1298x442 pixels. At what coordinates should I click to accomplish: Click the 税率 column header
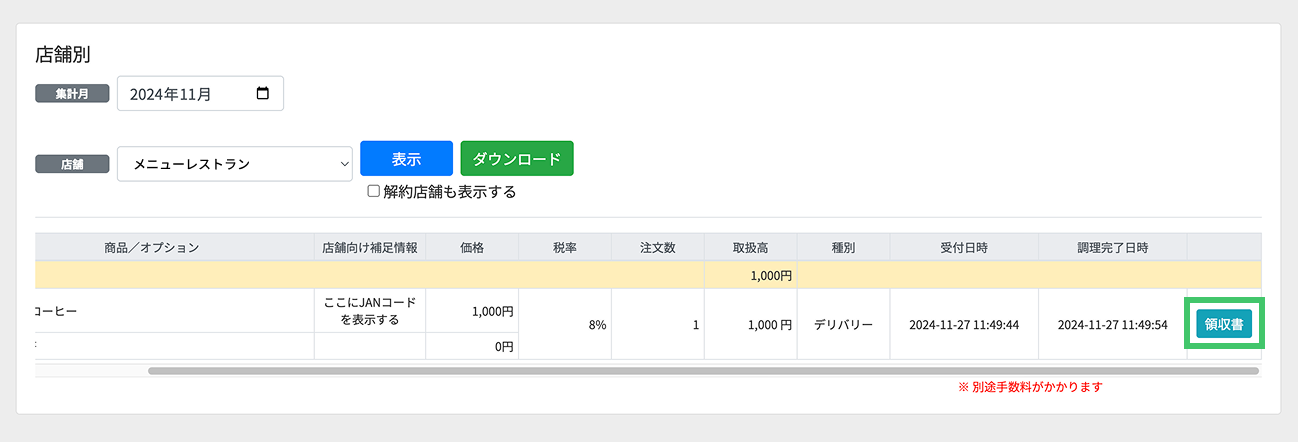pos(566,247)
